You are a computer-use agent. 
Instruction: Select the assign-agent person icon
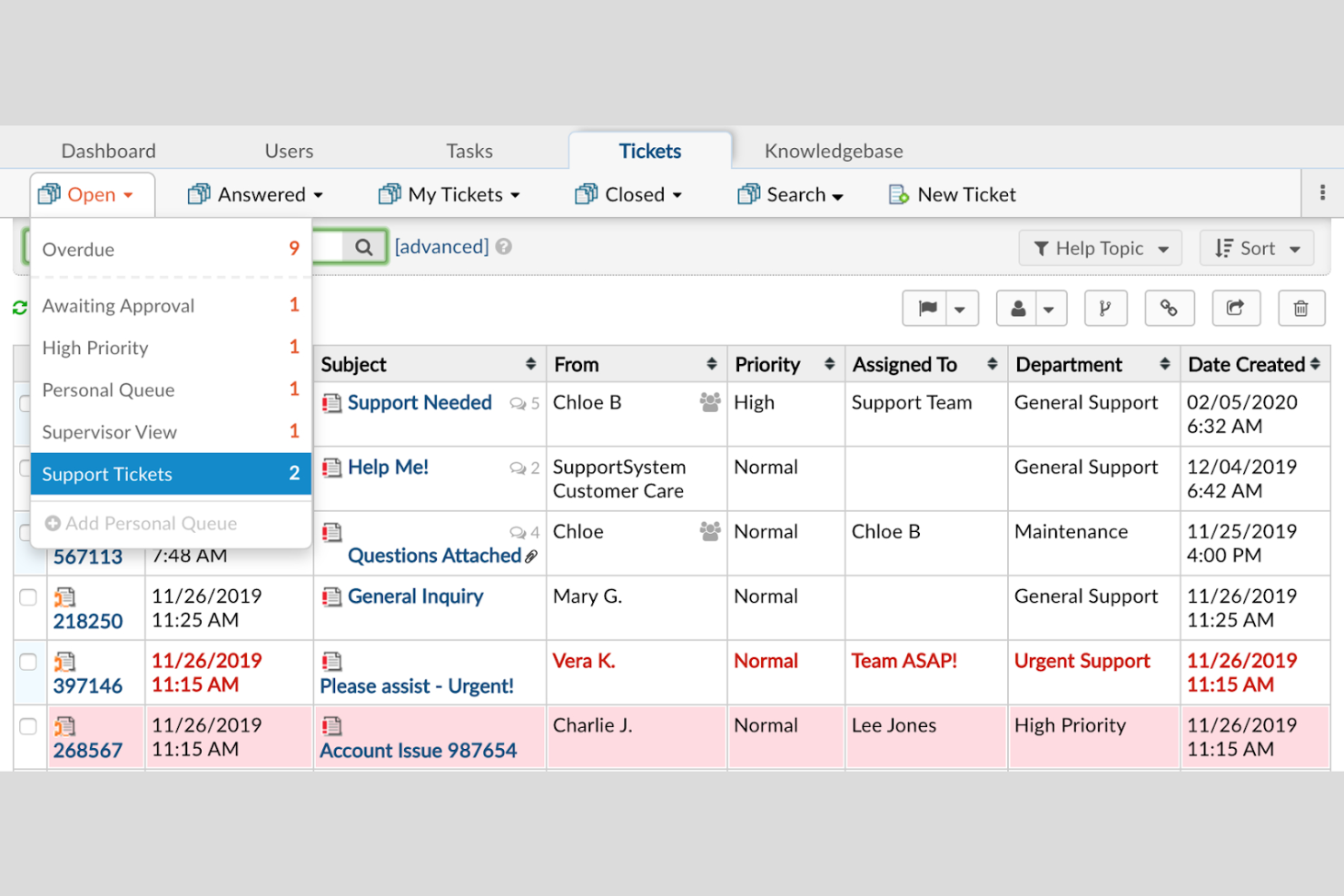(x=1018, y=308)
